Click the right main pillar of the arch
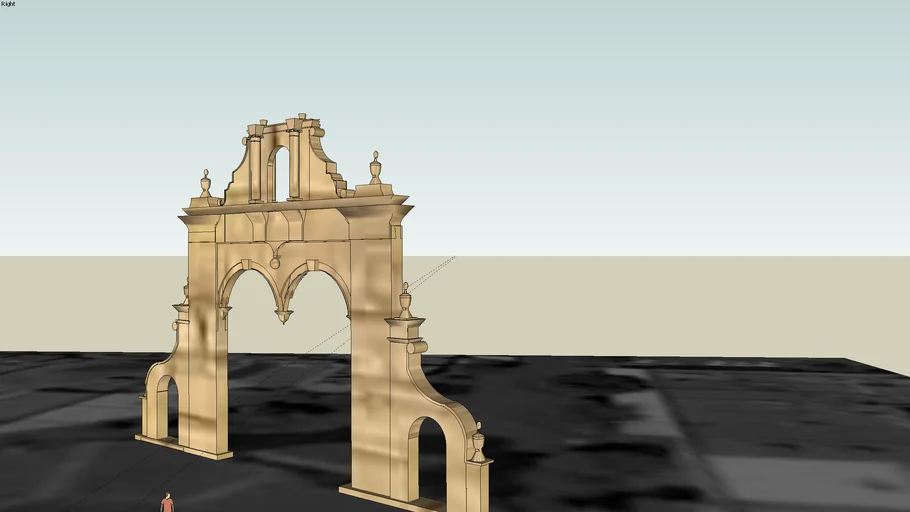 [370, 380]
